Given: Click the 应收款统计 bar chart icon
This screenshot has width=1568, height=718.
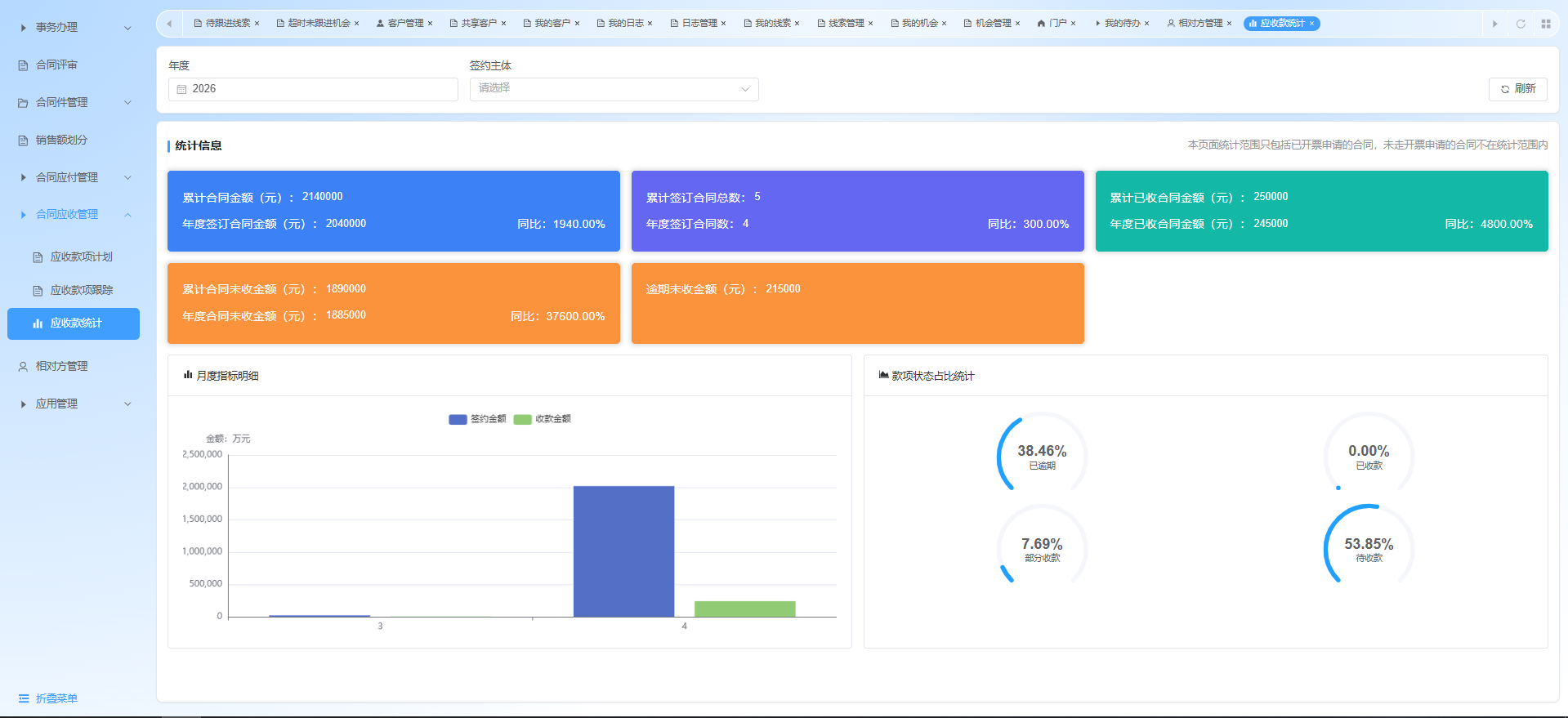Looking at the screenshot, I should pos(38,323).
